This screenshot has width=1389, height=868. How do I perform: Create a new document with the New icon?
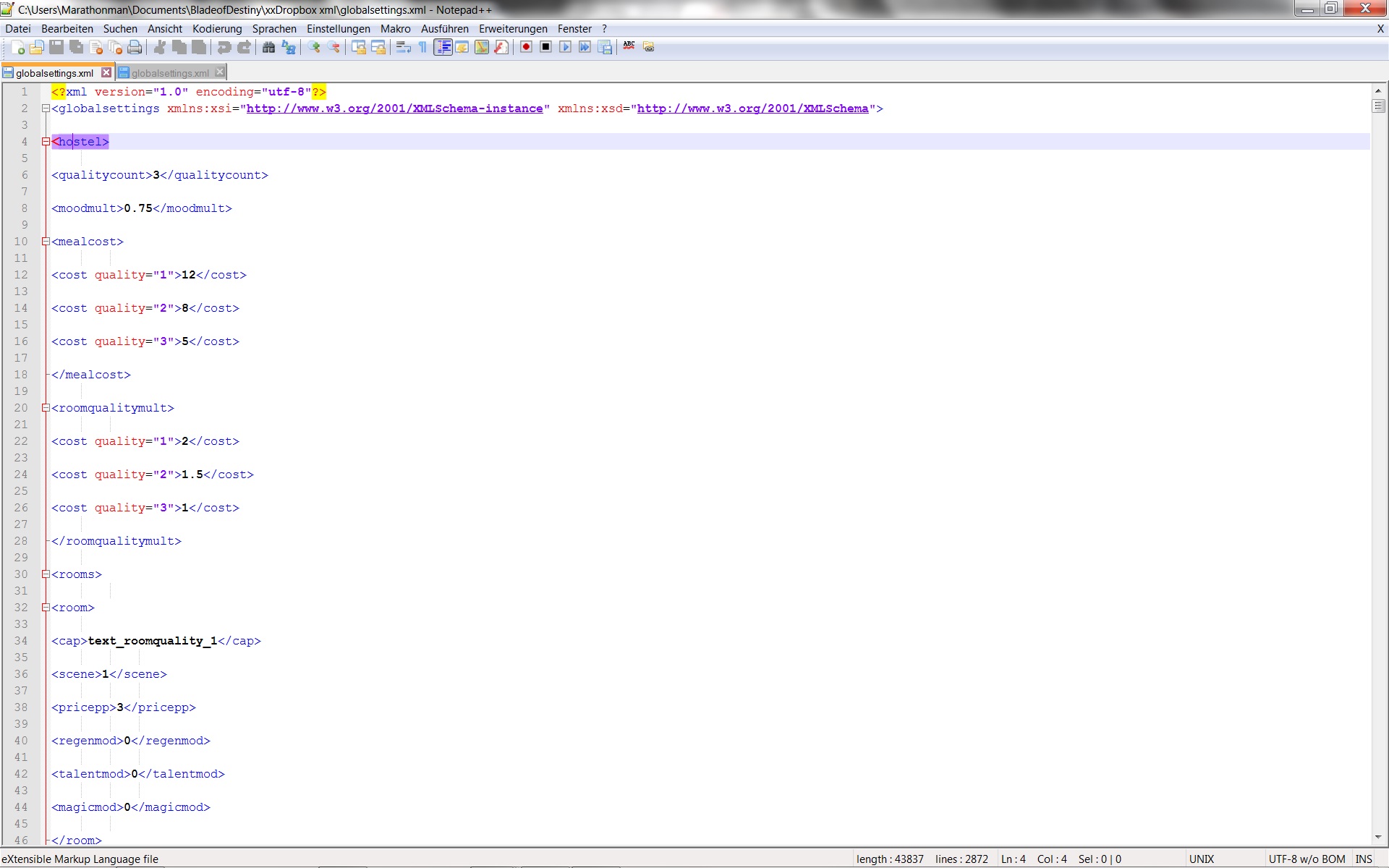(x=17, y=48)
